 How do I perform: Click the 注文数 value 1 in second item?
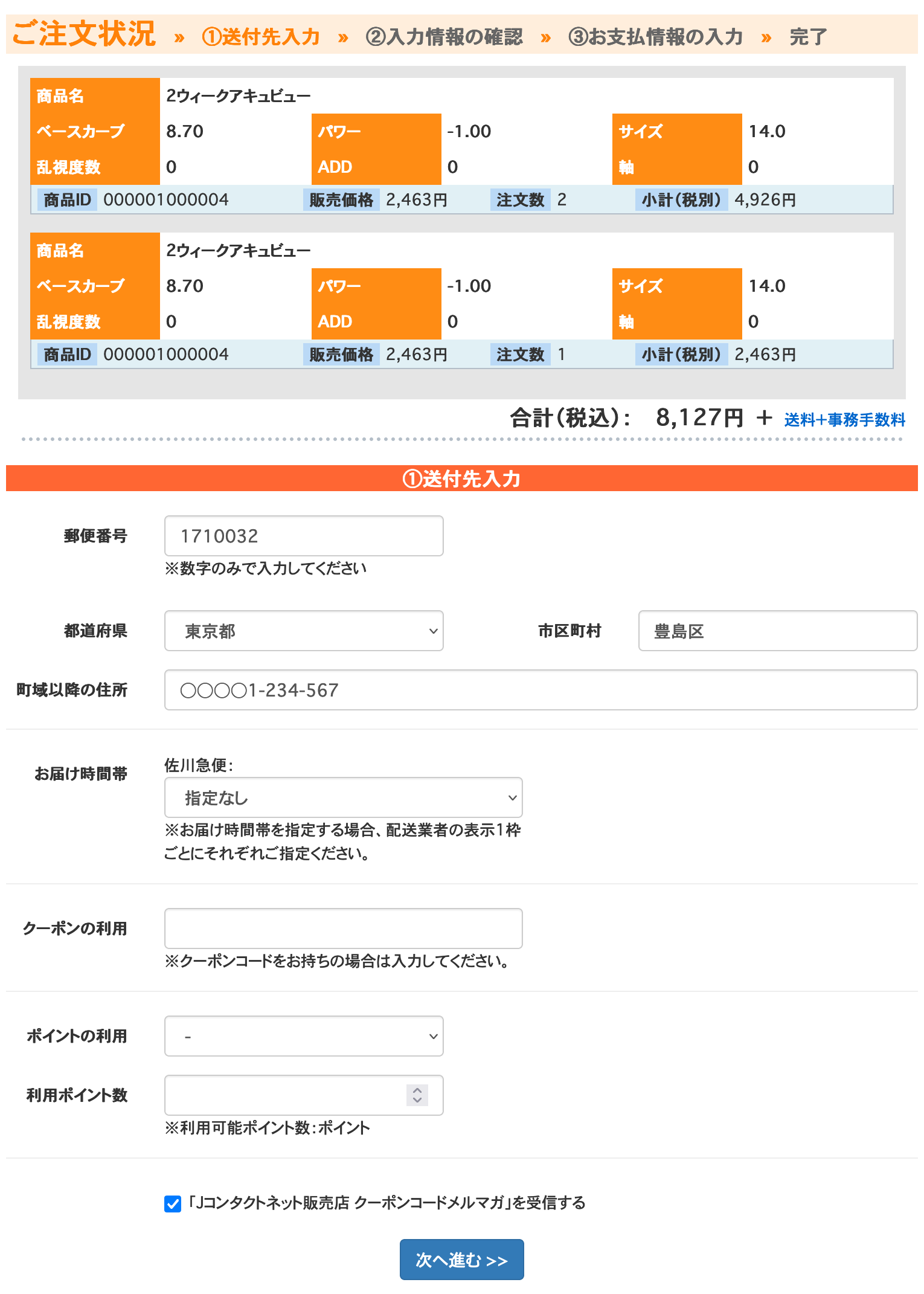[562, 355]
